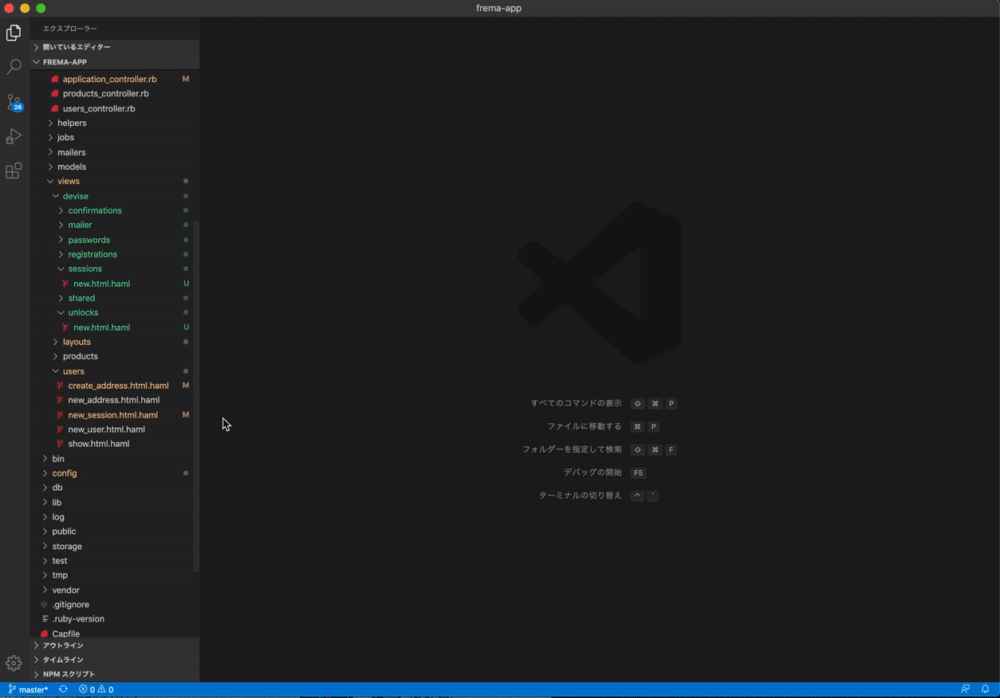
Task: Open the Extensions view
Action: [x=13, y=170]
